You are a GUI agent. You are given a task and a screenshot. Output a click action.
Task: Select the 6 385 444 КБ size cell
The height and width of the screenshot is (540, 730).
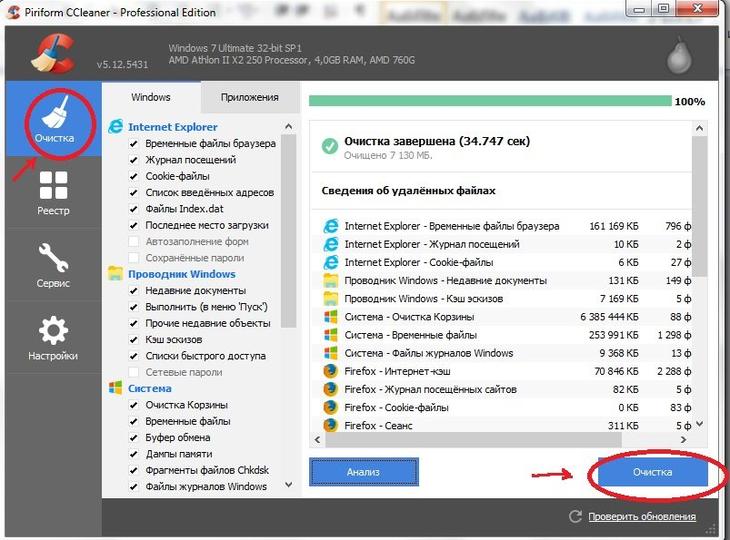point(609,317)
